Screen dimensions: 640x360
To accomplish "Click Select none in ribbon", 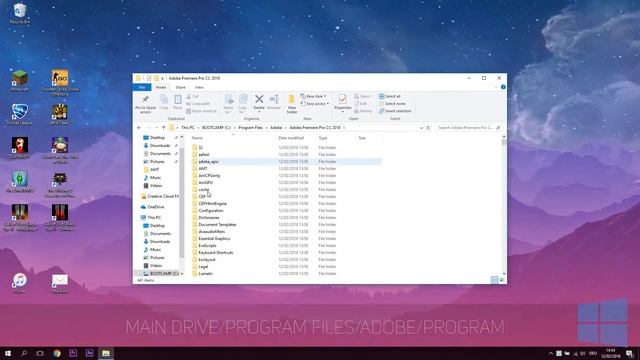I will 392,104.
